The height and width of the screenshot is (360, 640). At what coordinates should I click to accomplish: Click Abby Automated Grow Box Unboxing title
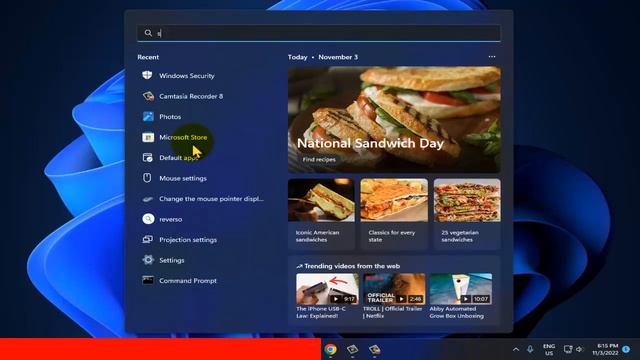[456, 312]
